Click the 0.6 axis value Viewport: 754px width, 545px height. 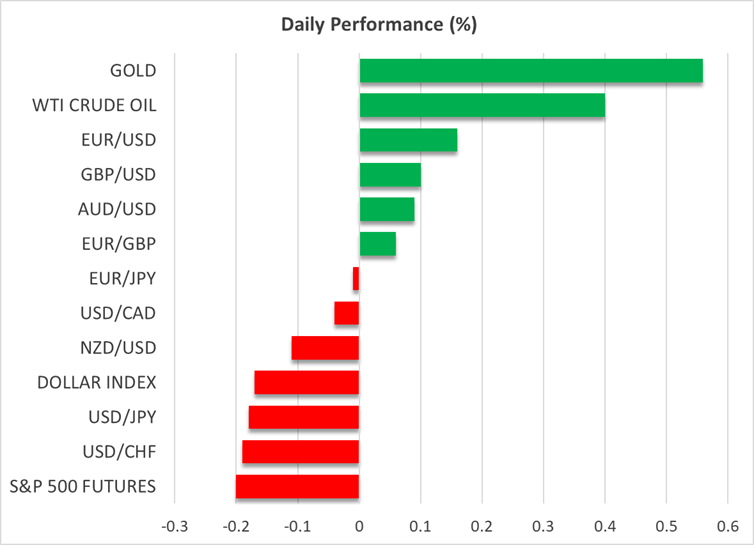click(x=728, y=524)
